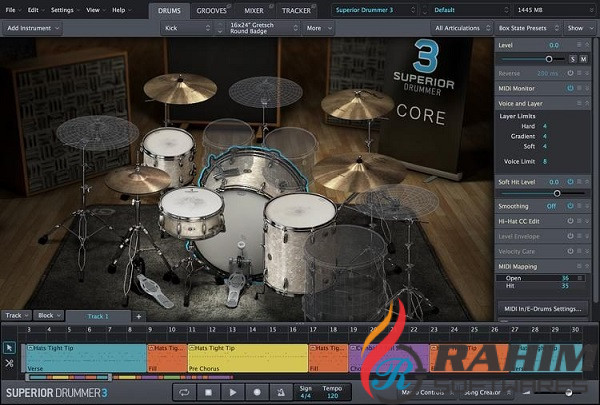
Task: Open the Superior Drummer 3 library dropdown
Action: (374, 10)
